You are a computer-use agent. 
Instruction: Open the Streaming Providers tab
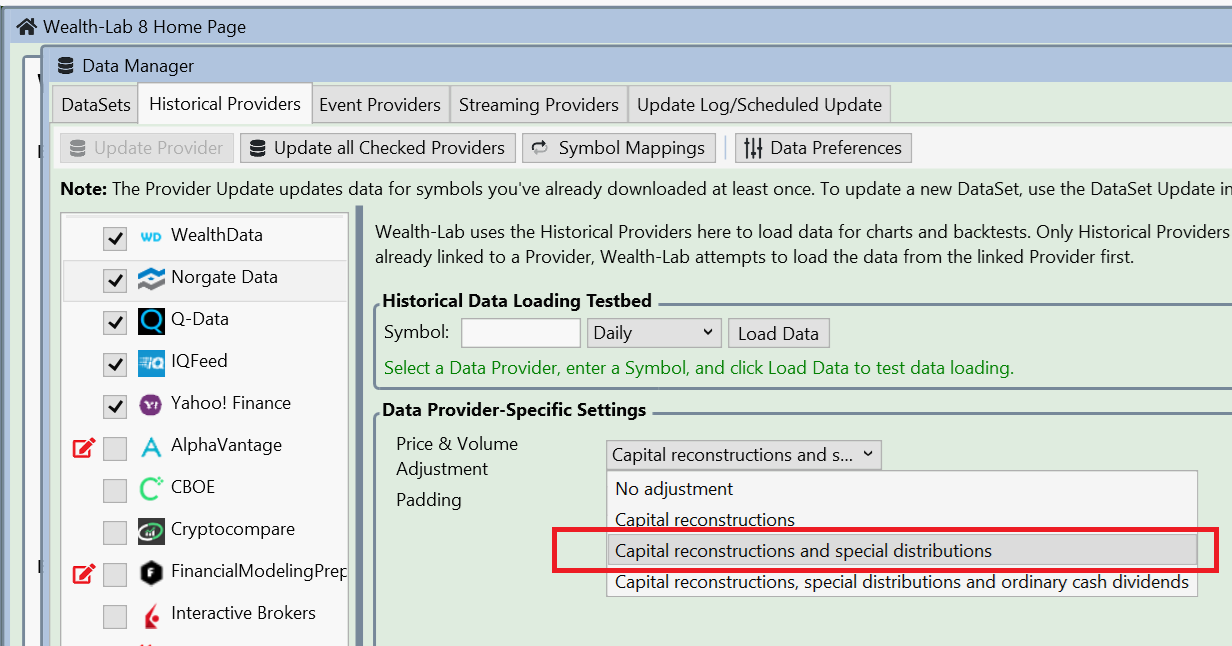[x=538, y=105]
